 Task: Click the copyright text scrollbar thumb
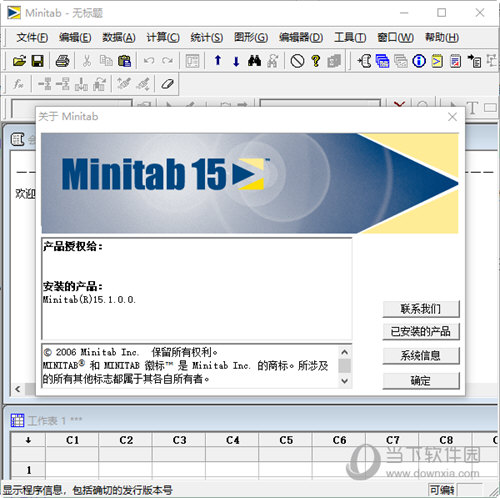[345, 366]
